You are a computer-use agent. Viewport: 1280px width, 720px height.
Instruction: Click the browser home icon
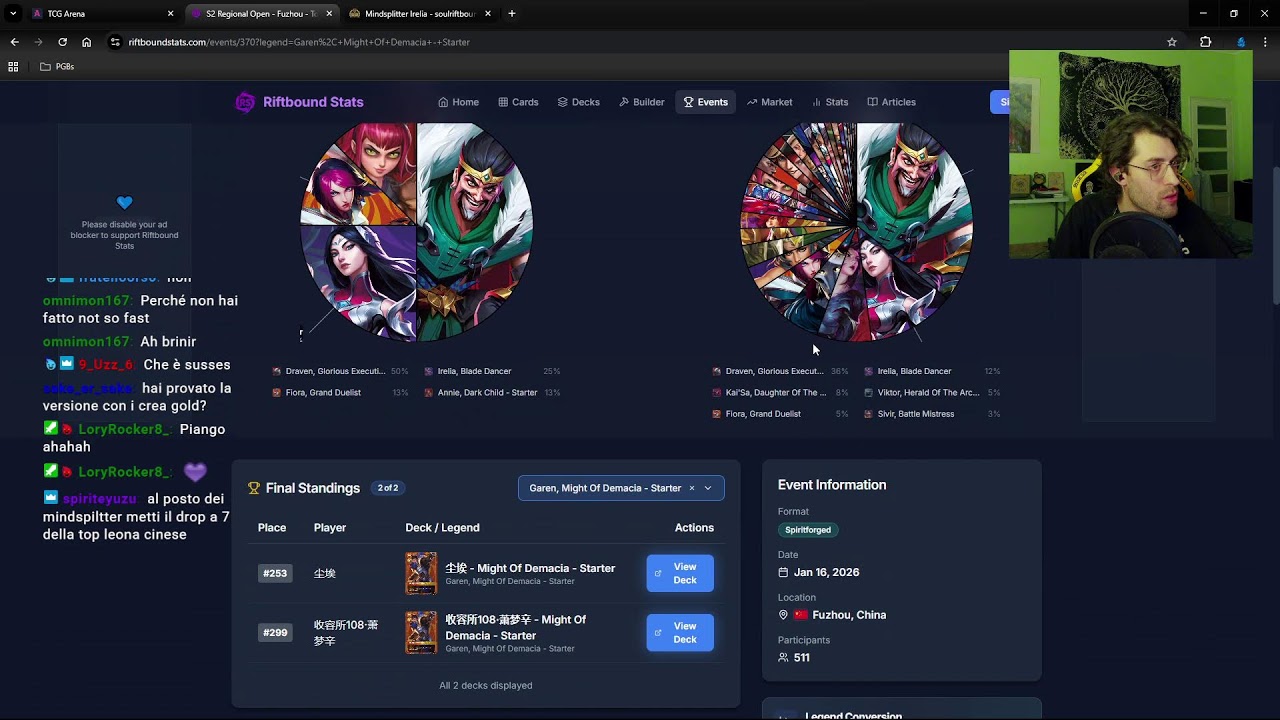pyautogui.click(x=86, y=42)
